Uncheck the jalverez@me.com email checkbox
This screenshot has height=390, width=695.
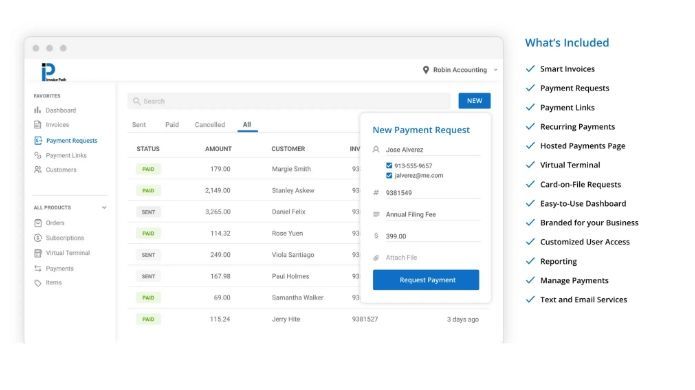click(389, 176)
